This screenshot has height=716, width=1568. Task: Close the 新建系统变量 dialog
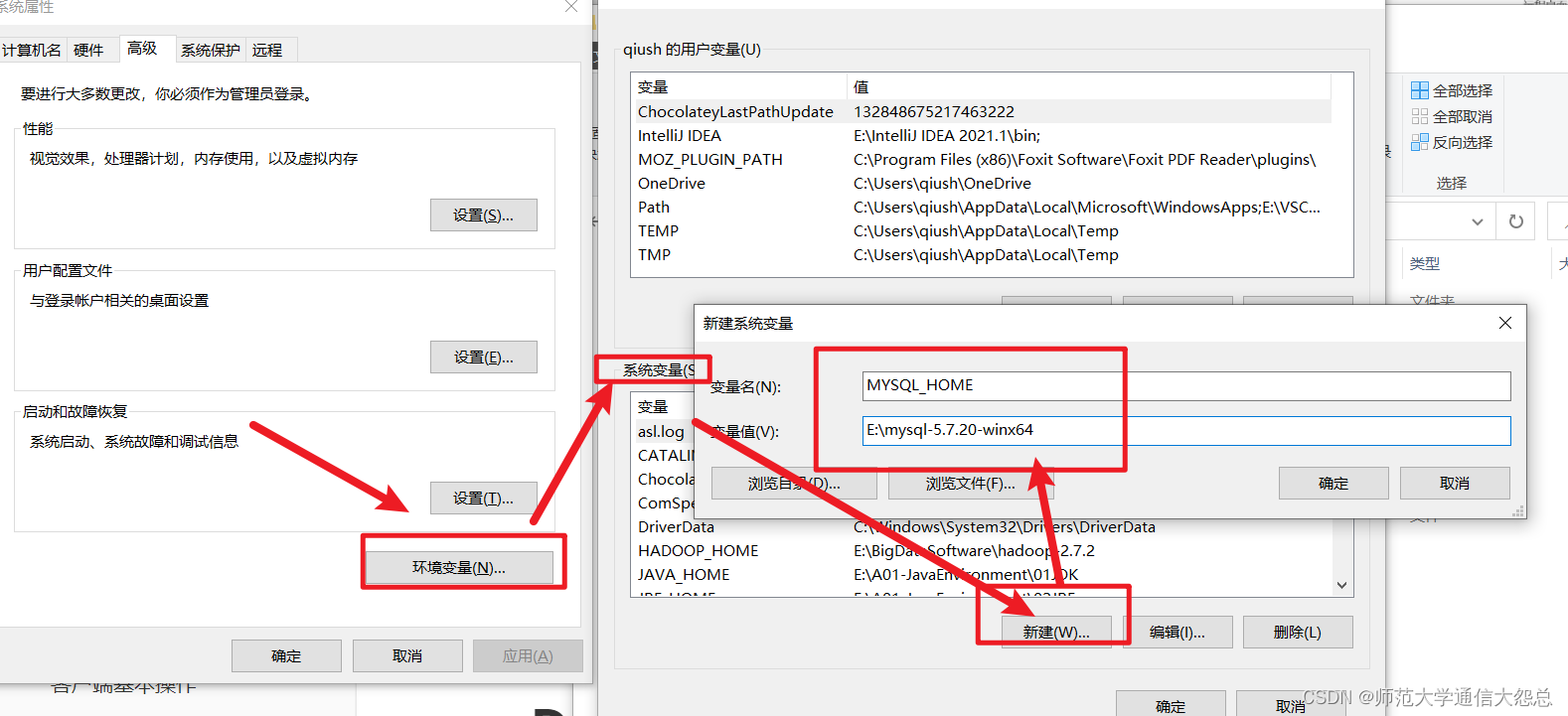1505,323
